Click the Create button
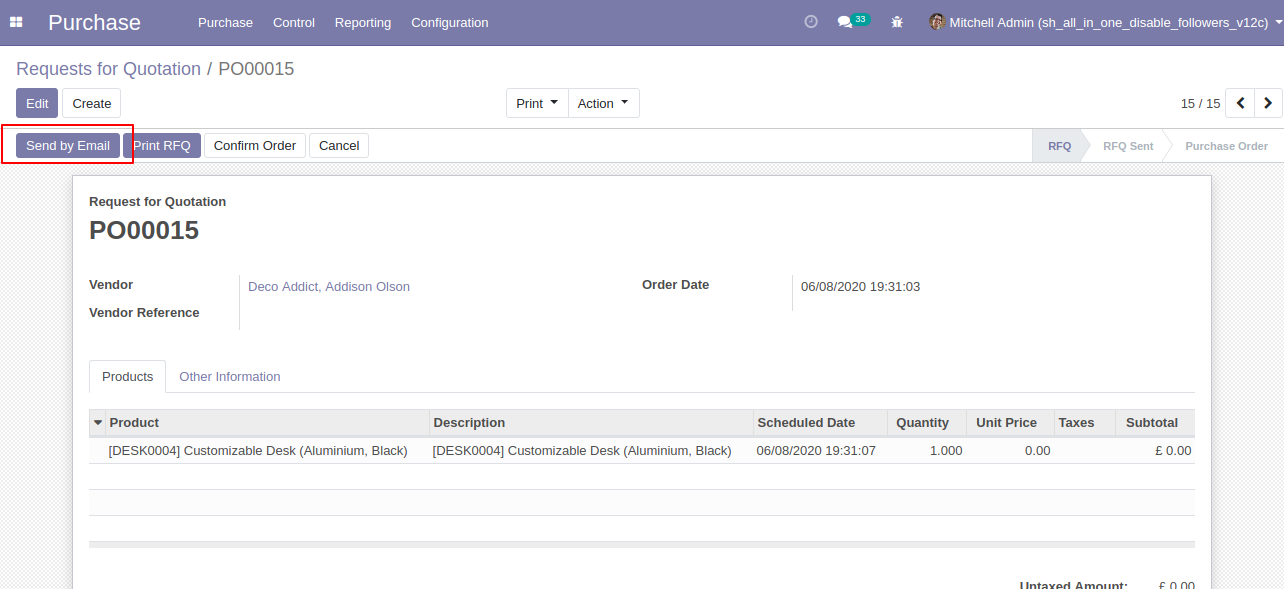 coord(92,103)
